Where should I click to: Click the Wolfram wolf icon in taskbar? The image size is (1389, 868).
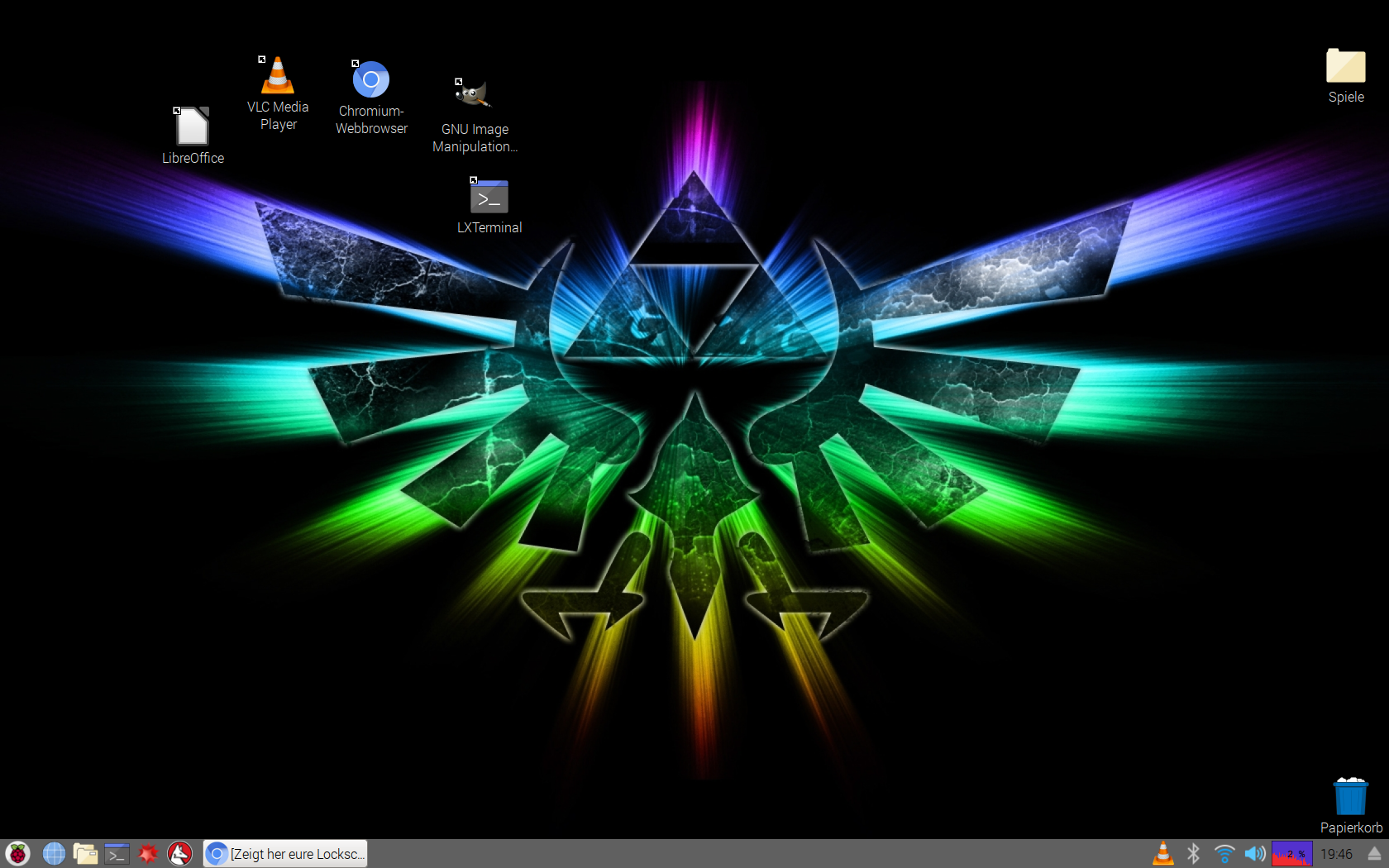point(179,853)
